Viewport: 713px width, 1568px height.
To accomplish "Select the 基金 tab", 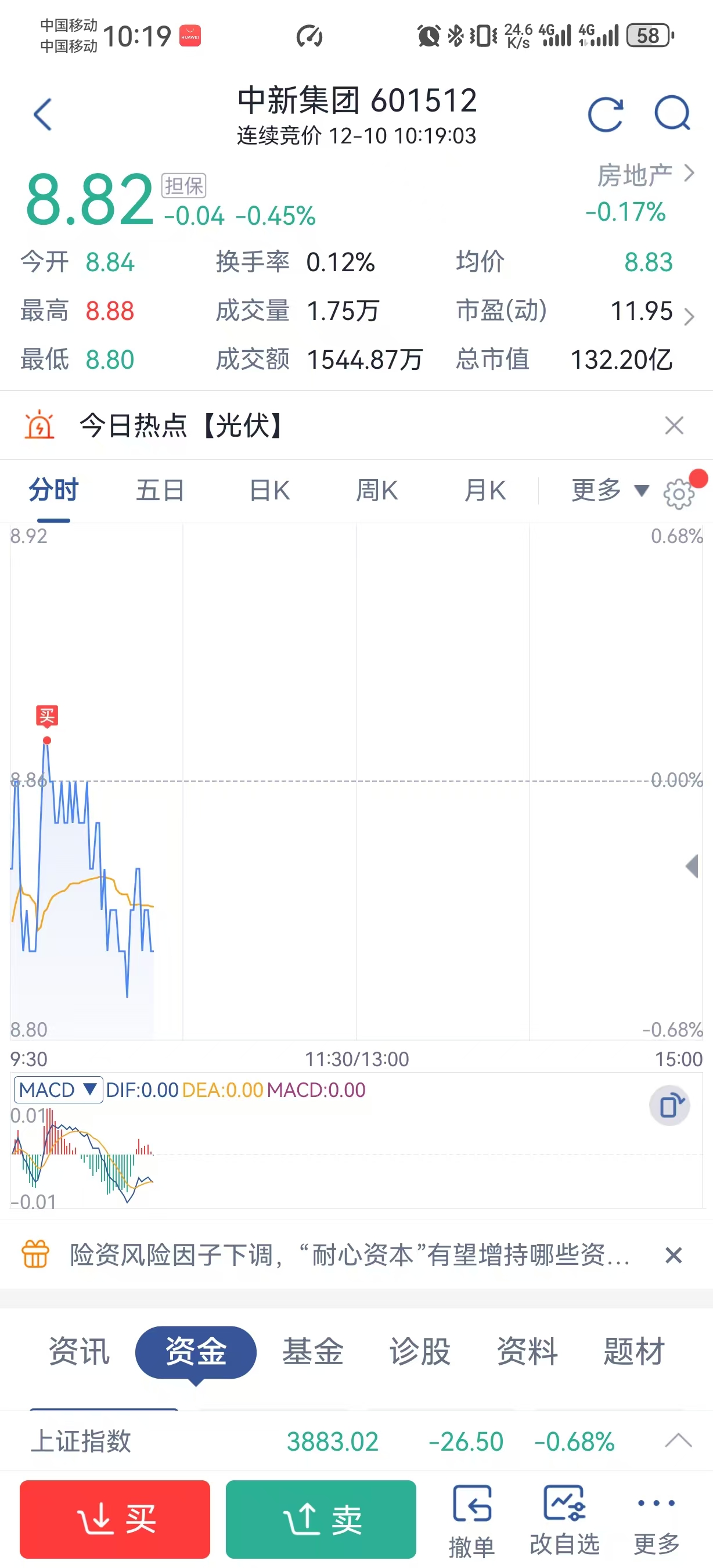I will click(313, 1352).
